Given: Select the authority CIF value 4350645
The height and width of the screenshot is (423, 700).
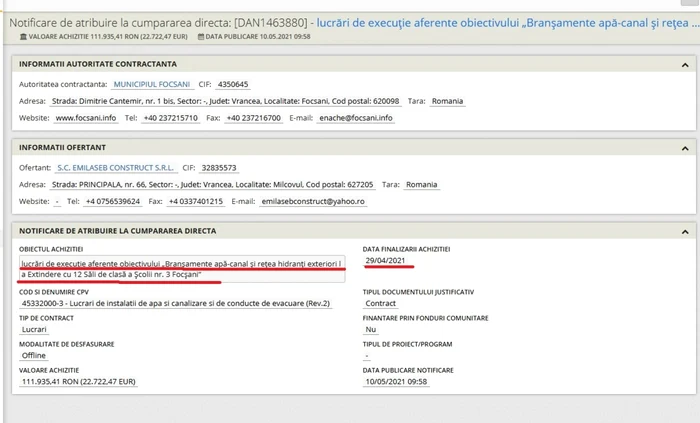Looking at the screenshot, I should coord(233,84).
